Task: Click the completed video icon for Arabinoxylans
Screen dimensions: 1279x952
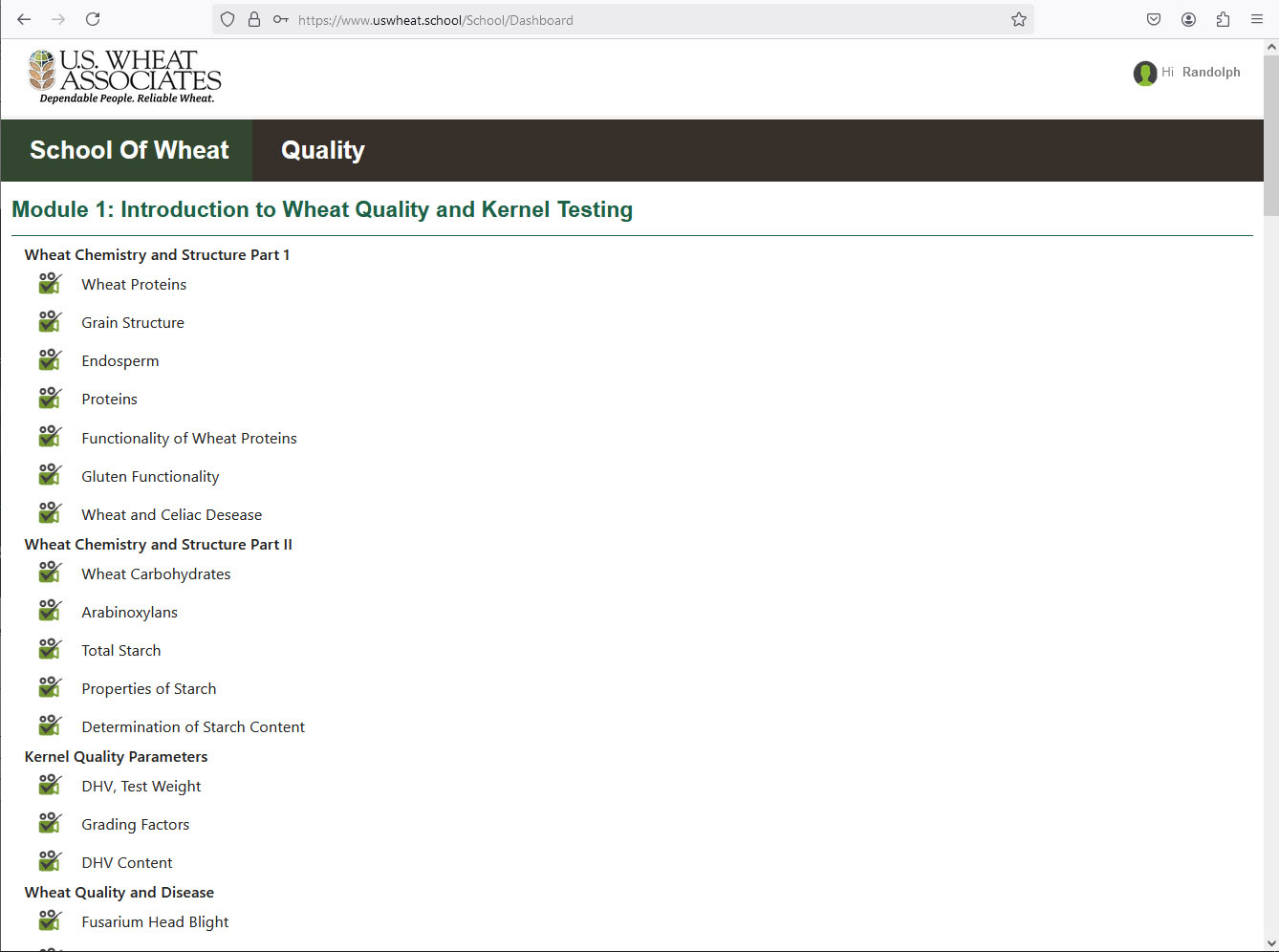Action: [50, 612]
